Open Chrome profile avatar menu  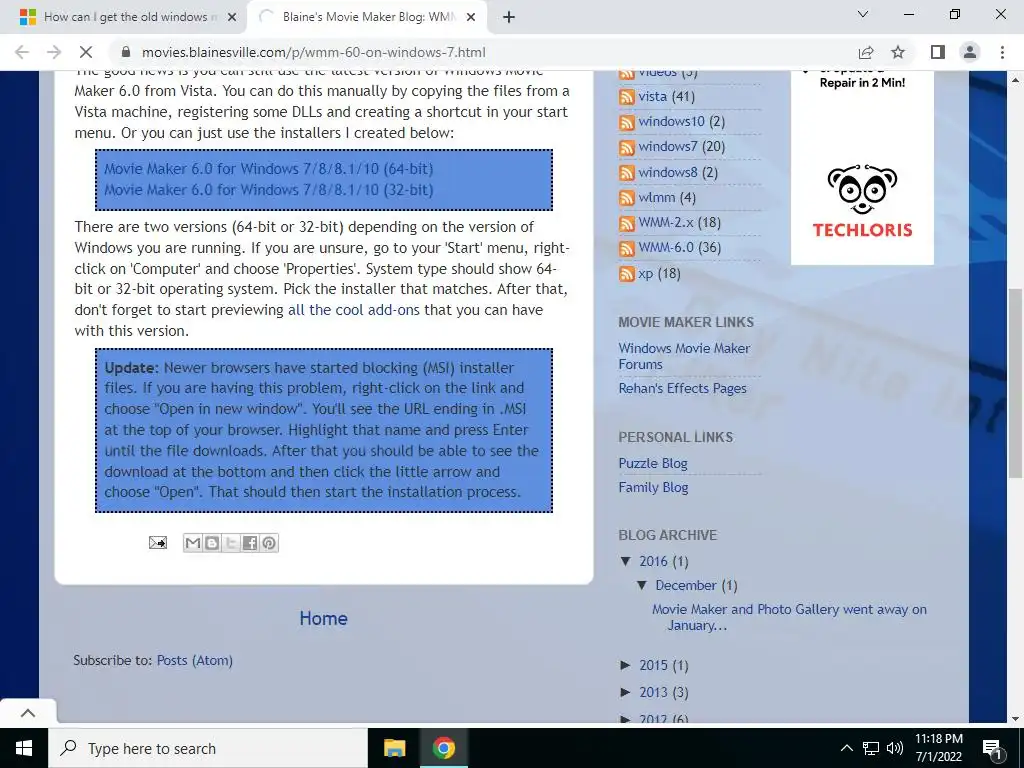(x=970, y=52)
